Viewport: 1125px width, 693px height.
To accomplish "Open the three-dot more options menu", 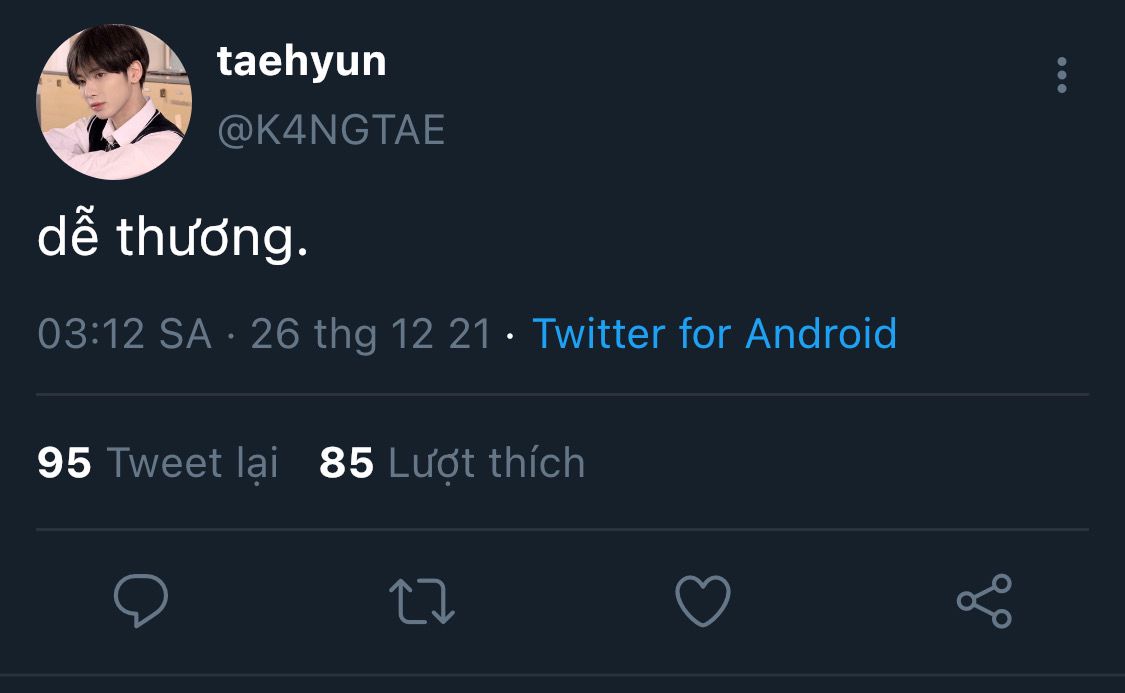I will (x=1062, y=75).
